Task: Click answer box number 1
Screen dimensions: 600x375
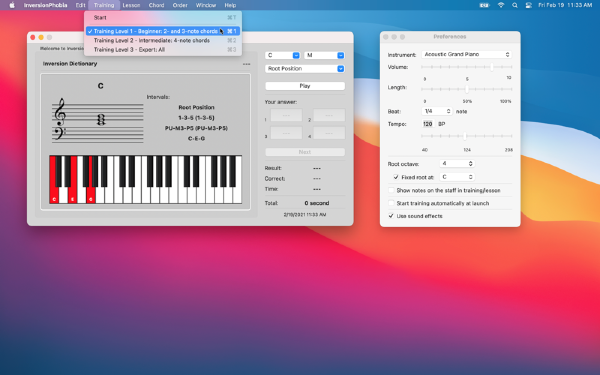Action: coord(286,115)
